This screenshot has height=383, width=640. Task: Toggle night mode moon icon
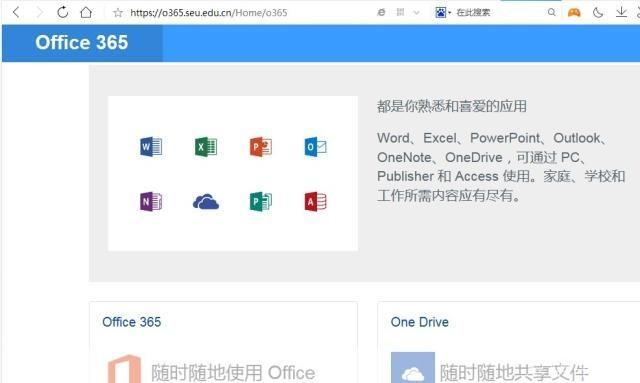[x=598, y=13]
